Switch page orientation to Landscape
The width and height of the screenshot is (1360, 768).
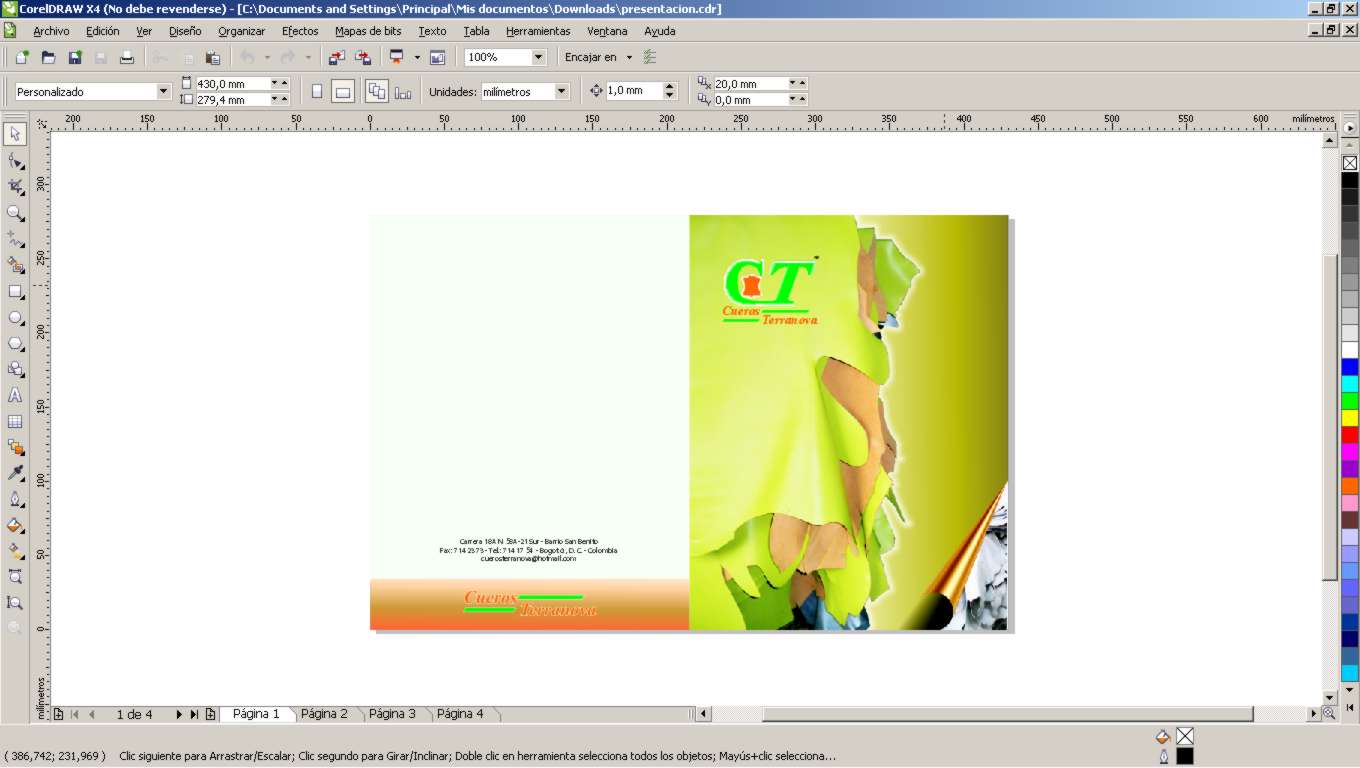[x=343, y=92]
